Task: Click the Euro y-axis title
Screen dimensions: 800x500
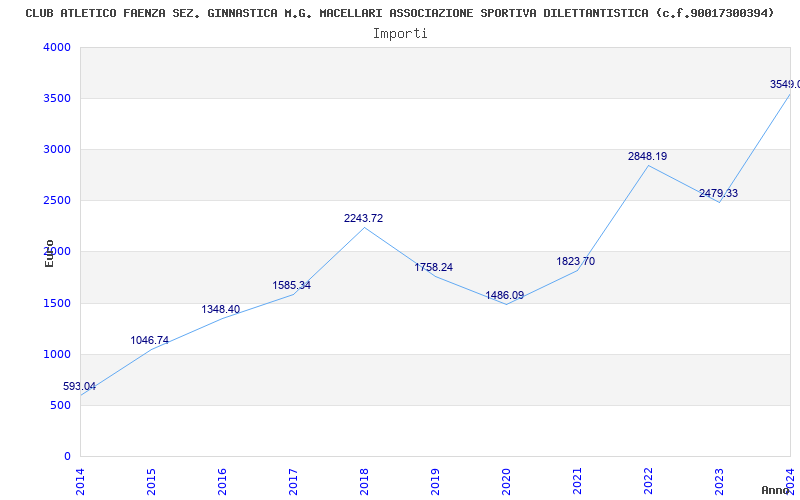Action: pyautogui.click(x=49, y=253)
